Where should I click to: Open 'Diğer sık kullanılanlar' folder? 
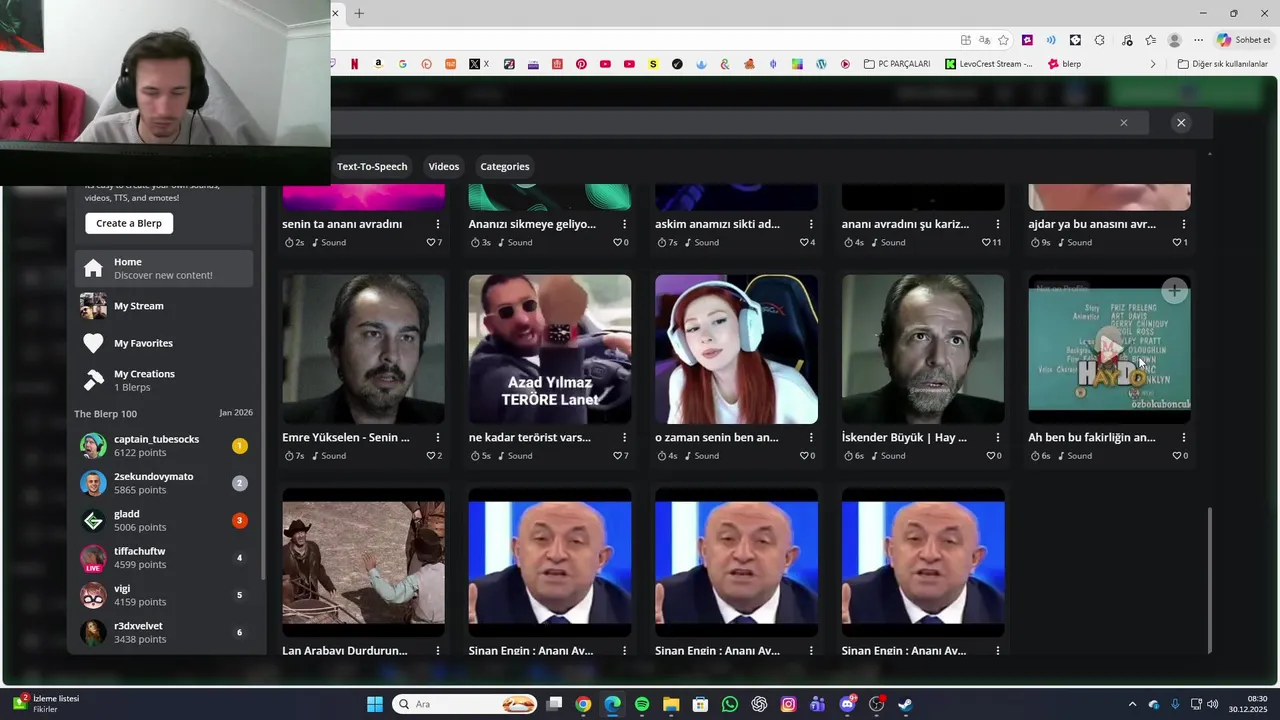1223,64
